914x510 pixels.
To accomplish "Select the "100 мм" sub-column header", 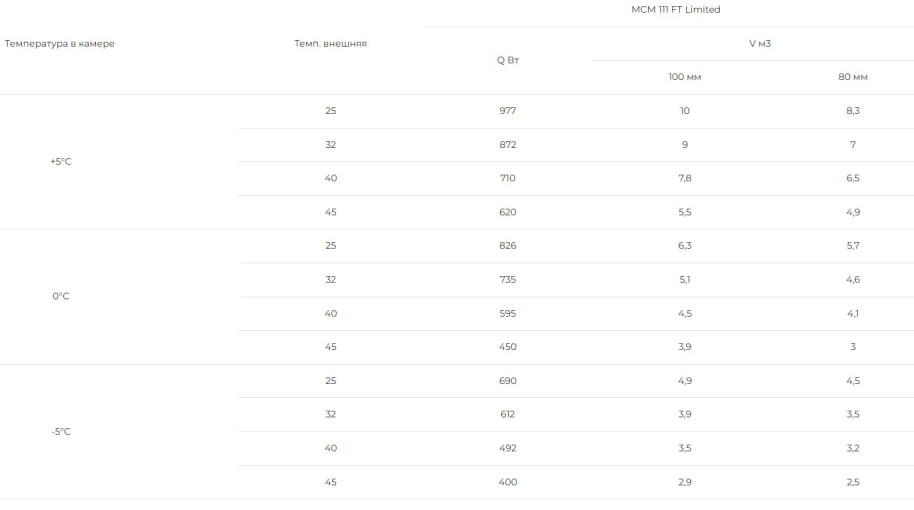I will [x=684, y=77].
